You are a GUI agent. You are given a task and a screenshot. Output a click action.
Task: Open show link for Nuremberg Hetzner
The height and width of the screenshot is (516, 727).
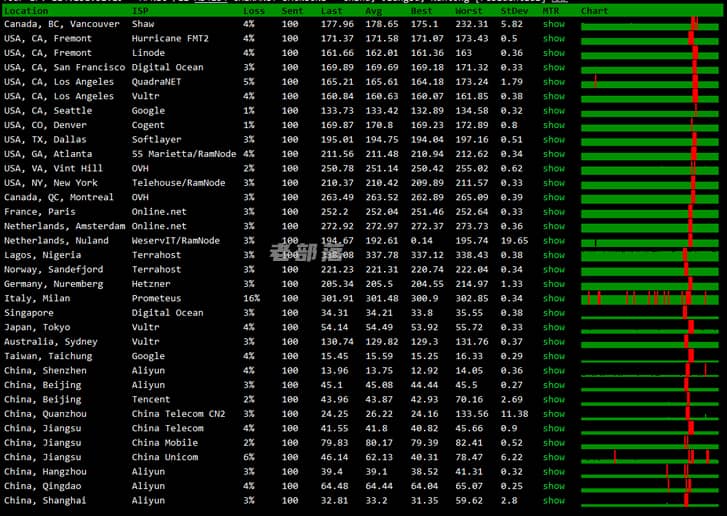pyautogui.click(x=554, y=284)
